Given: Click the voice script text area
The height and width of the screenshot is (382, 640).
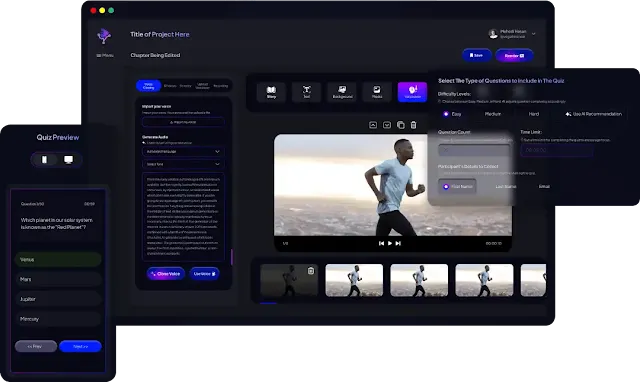Looking at the screenshot, I should (x=183, y=216).
